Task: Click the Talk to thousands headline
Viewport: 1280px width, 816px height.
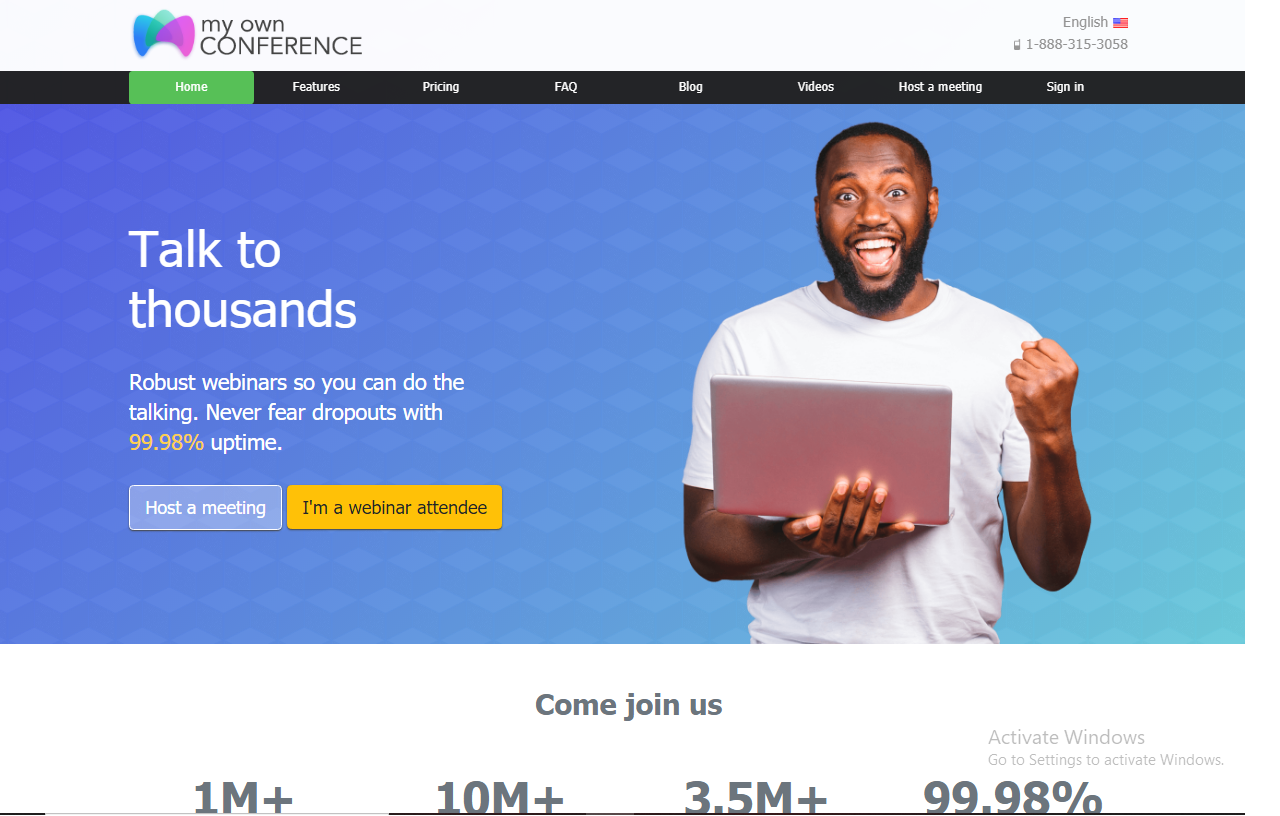Action: coord(243,279)
